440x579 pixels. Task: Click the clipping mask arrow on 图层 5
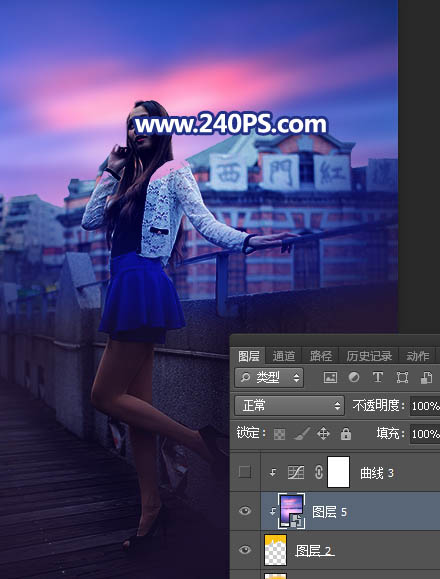(273, 512)
